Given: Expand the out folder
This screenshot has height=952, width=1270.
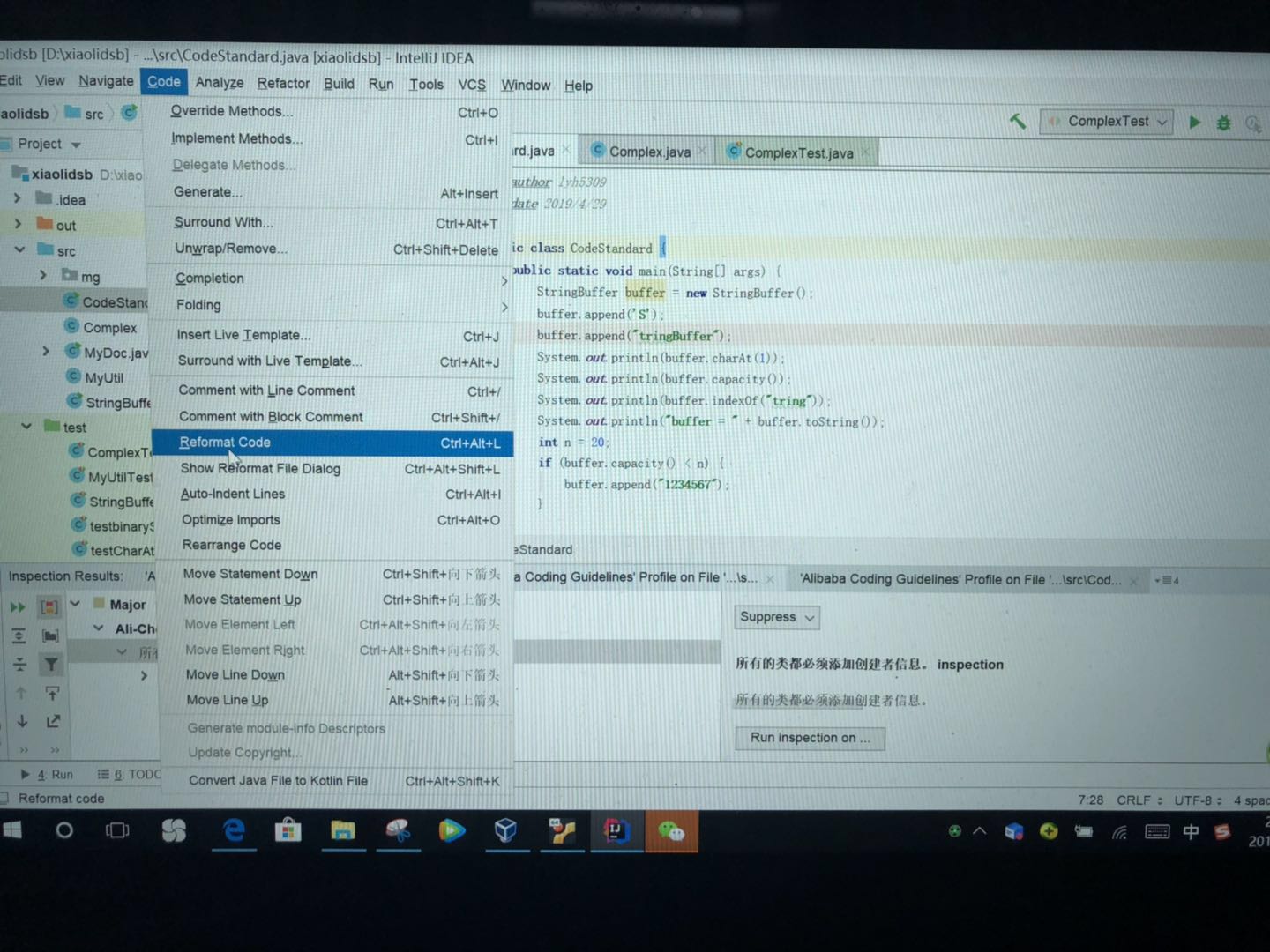Looking at the screenshot, I should [x=18, y=225].
